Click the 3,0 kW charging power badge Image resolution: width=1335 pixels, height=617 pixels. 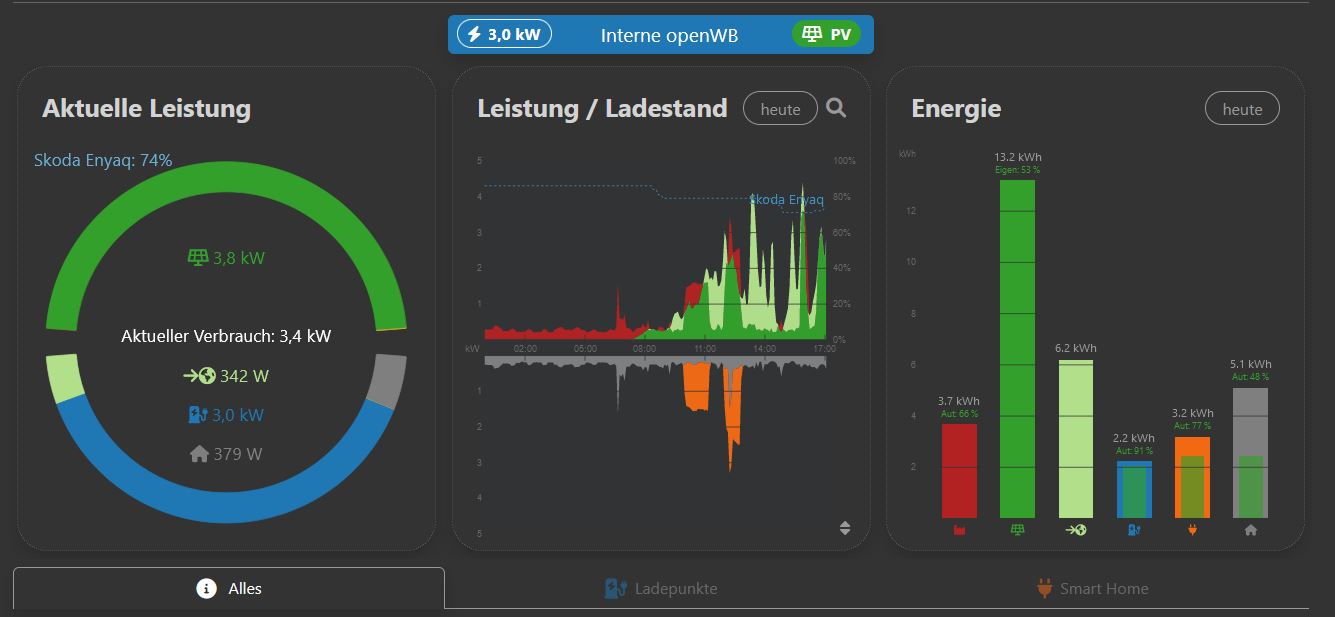point(505,35)
